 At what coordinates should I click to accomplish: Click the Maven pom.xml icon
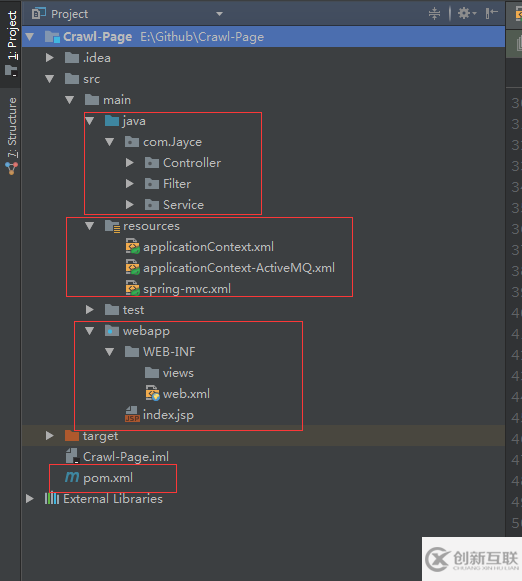tap(72, 477)
